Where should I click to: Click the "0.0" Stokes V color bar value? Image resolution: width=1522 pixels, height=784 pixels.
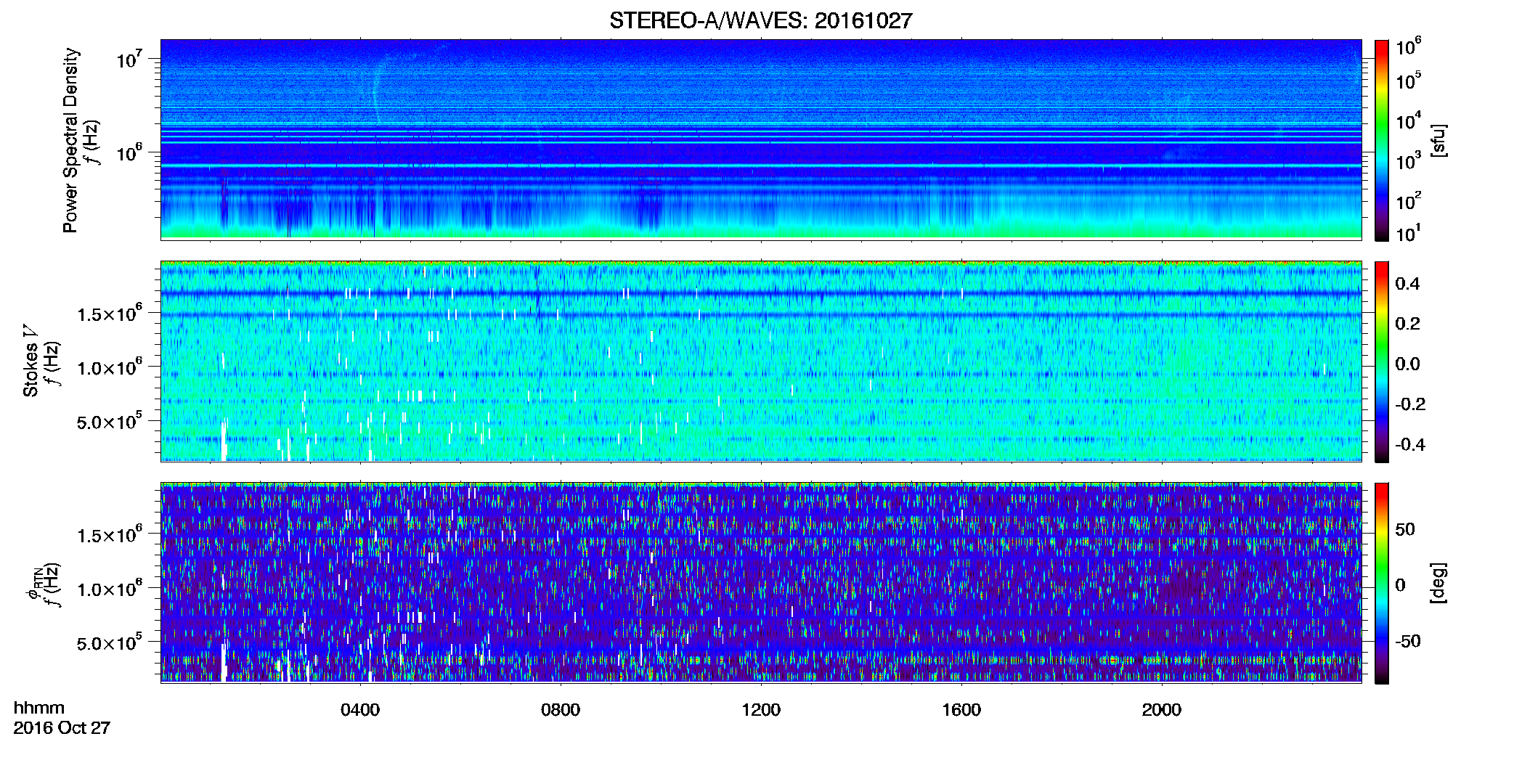[x=1407, y=364]
